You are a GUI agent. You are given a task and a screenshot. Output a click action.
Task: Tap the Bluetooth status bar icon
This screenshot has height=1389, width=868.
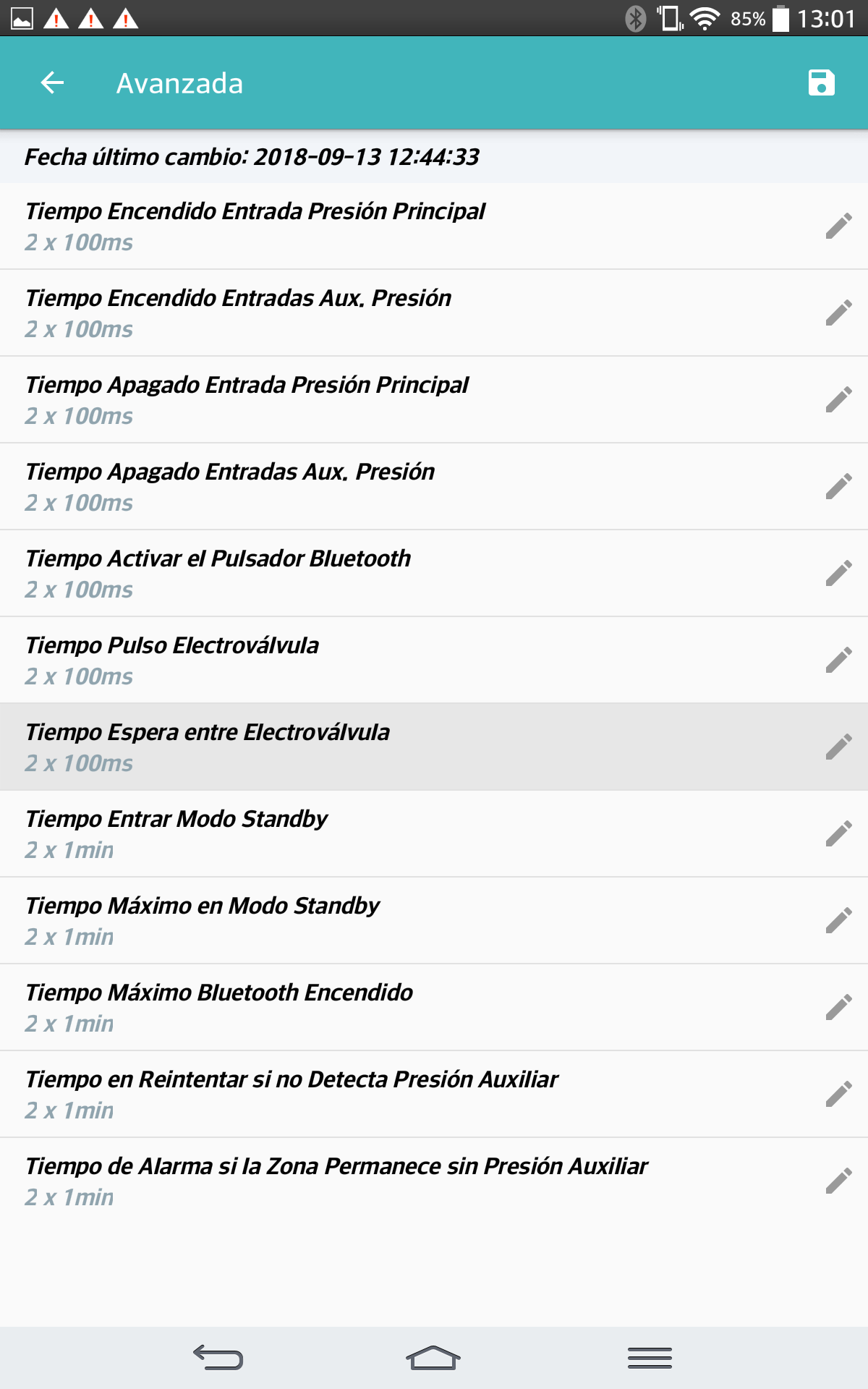[x=635, y=19]
